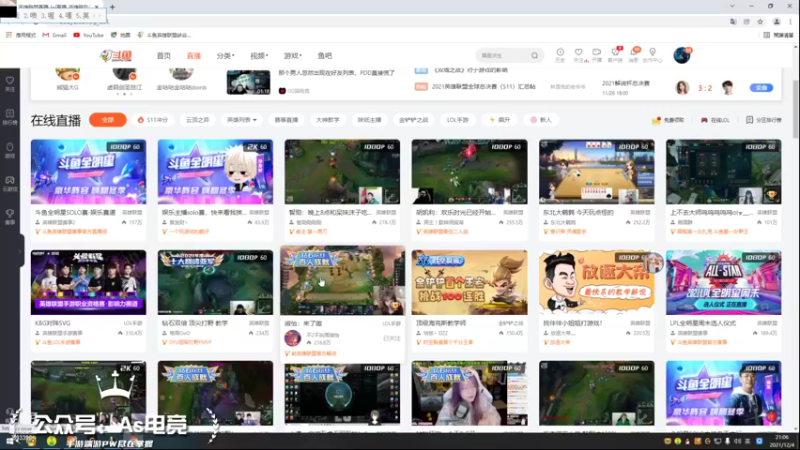
Task: Open the 直播 live tab
Action: (x=193, y=56)
